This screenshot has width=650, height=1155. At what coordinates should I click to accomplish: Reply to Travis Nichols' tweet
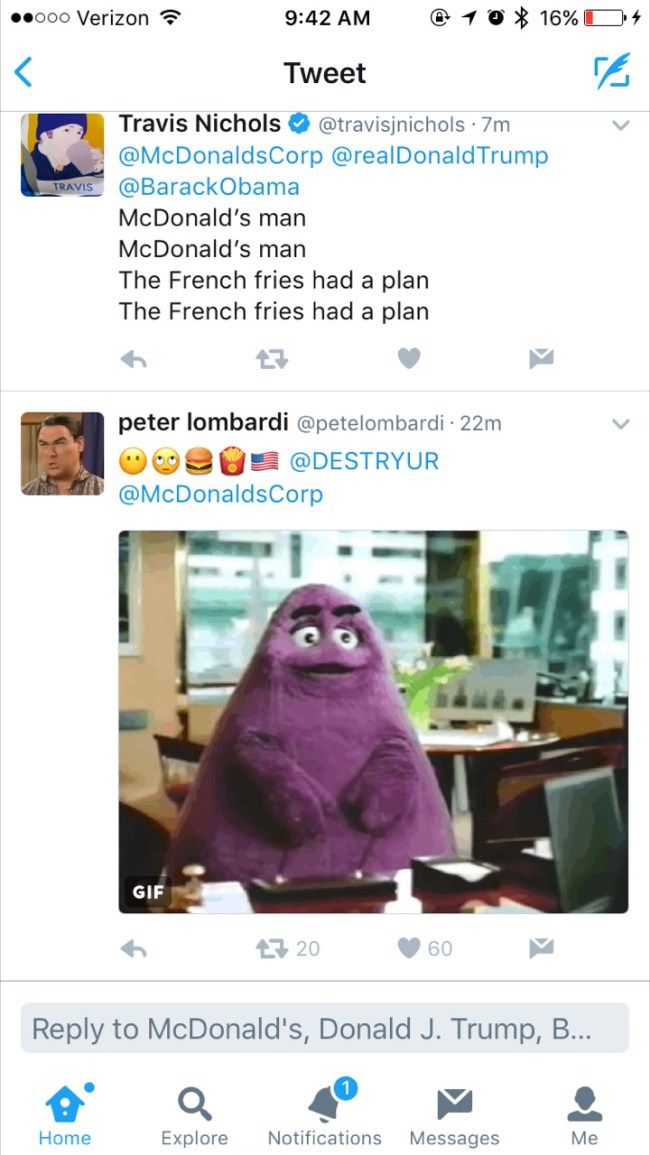point(133,359)
